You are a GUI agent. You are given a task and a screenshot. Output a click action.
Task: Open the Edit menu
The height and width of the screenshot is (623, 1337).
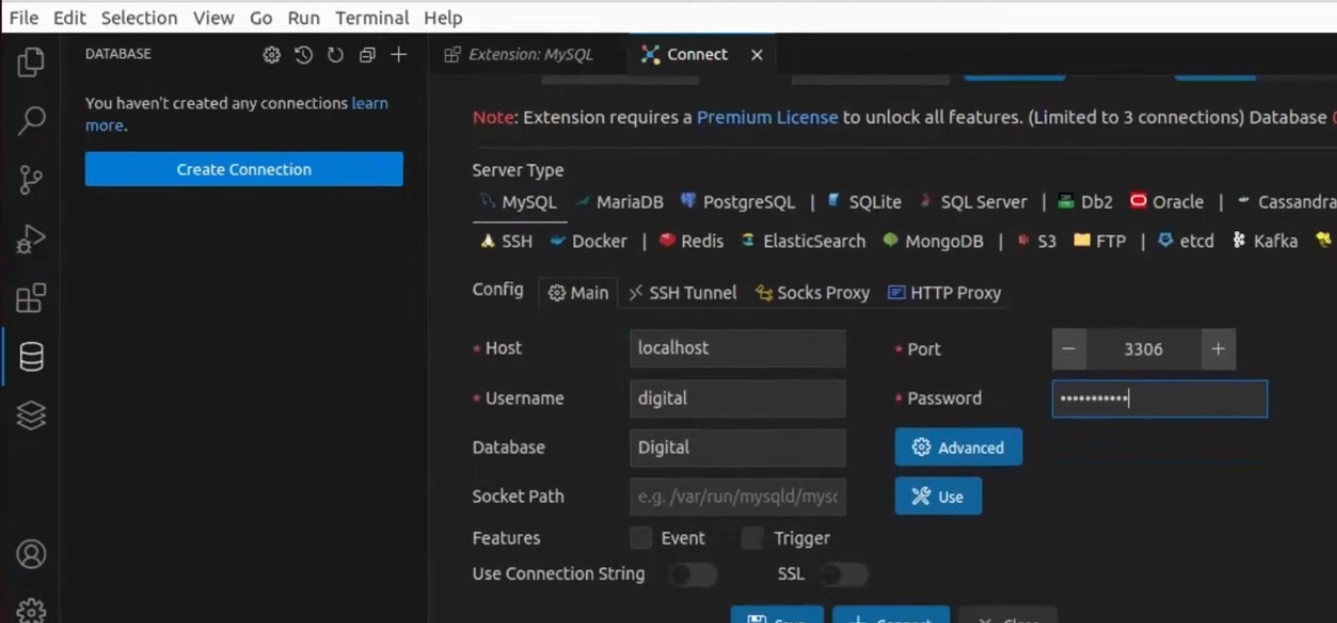coord(69,17)
